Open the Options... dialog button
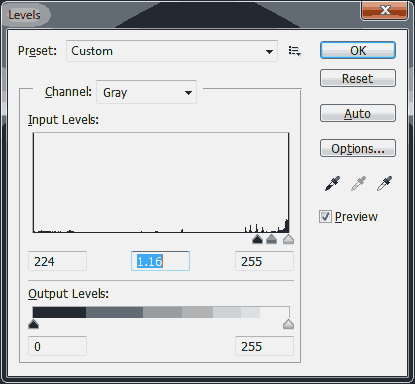The image size is (415, 384). [x=358, y=148]
